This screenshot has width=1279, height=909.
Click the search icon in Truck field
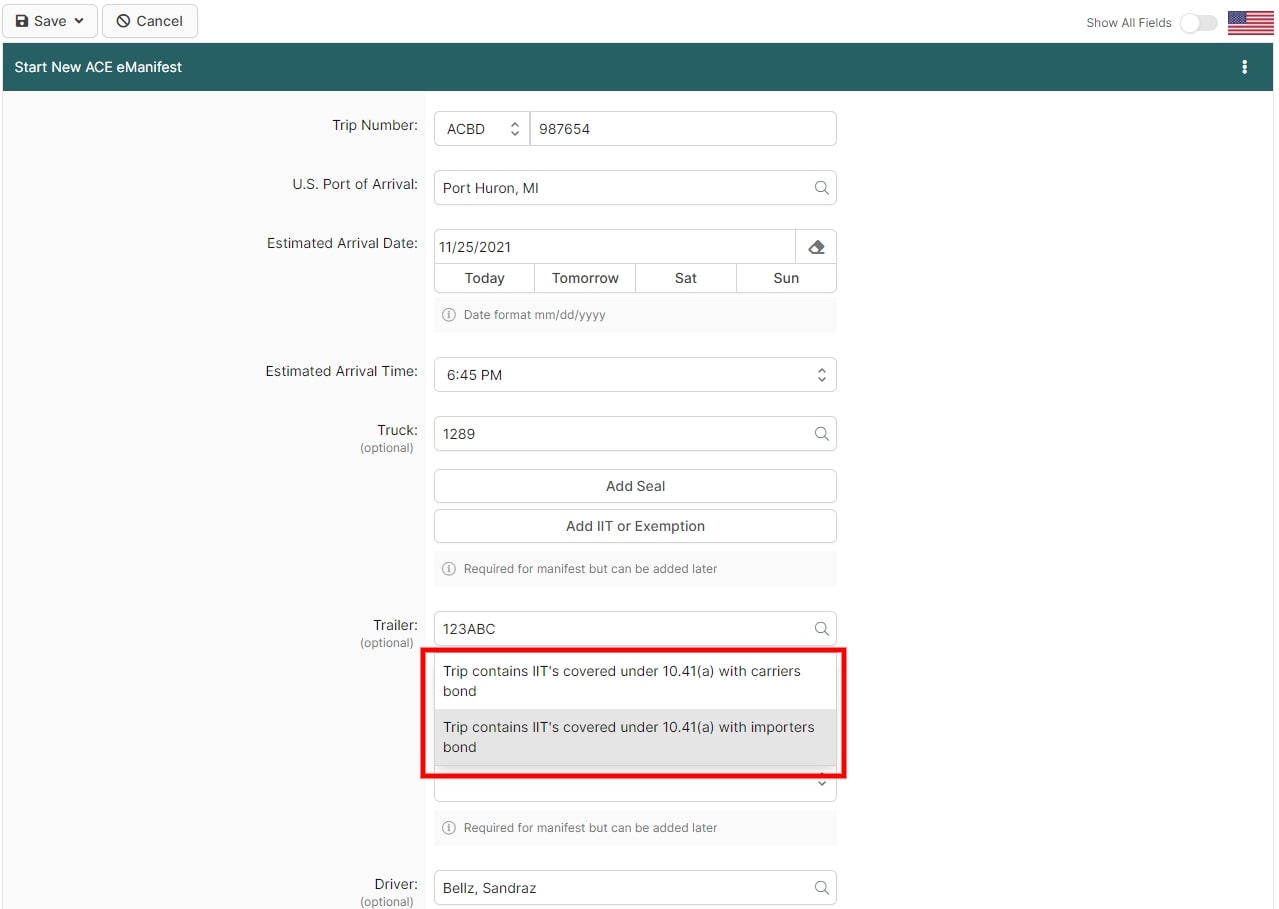pyautogui.click(x=821, y=434)
